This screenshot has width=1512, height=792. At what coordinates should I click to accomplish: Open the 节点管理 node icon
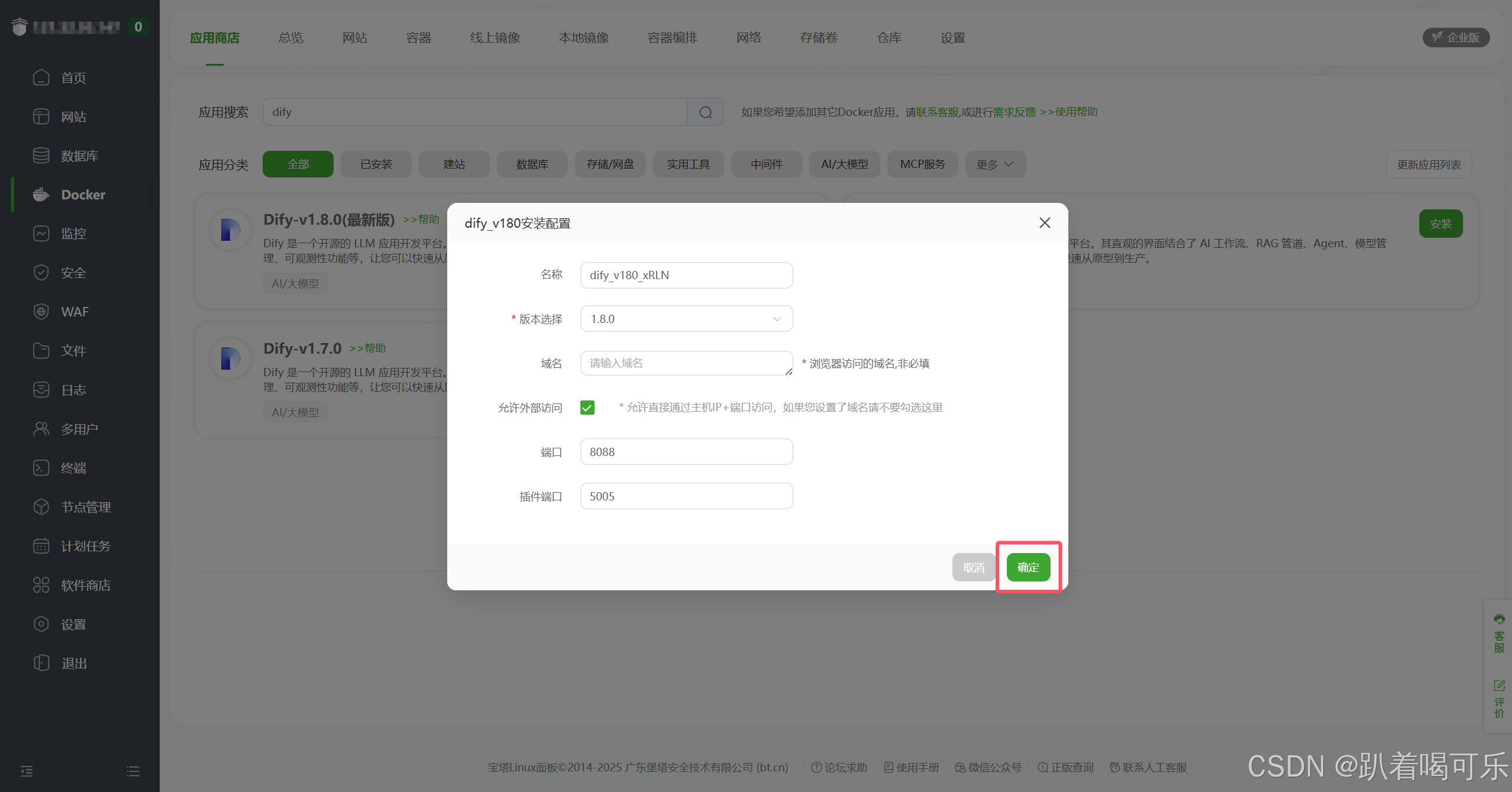(41, 507)
